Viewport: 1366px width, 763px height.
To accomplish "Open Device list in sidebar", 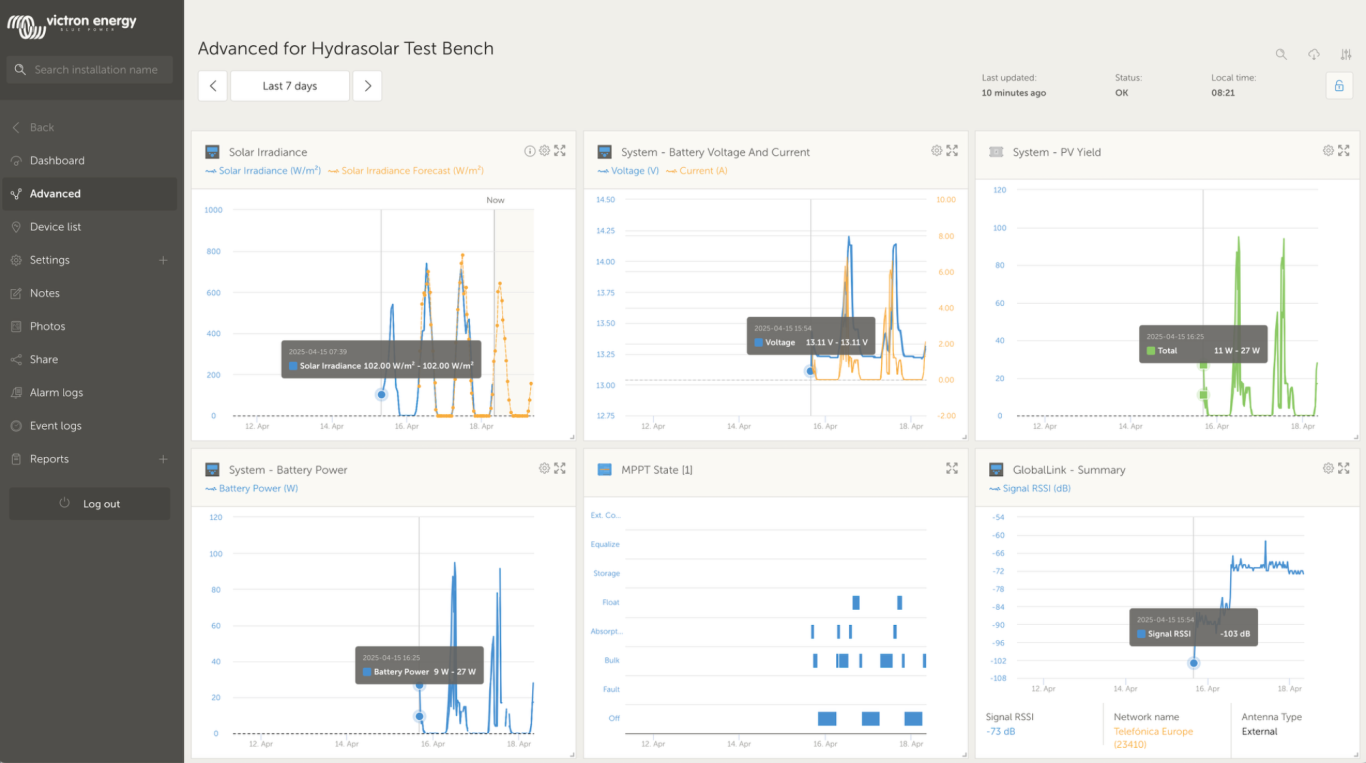I will point(55,227).
